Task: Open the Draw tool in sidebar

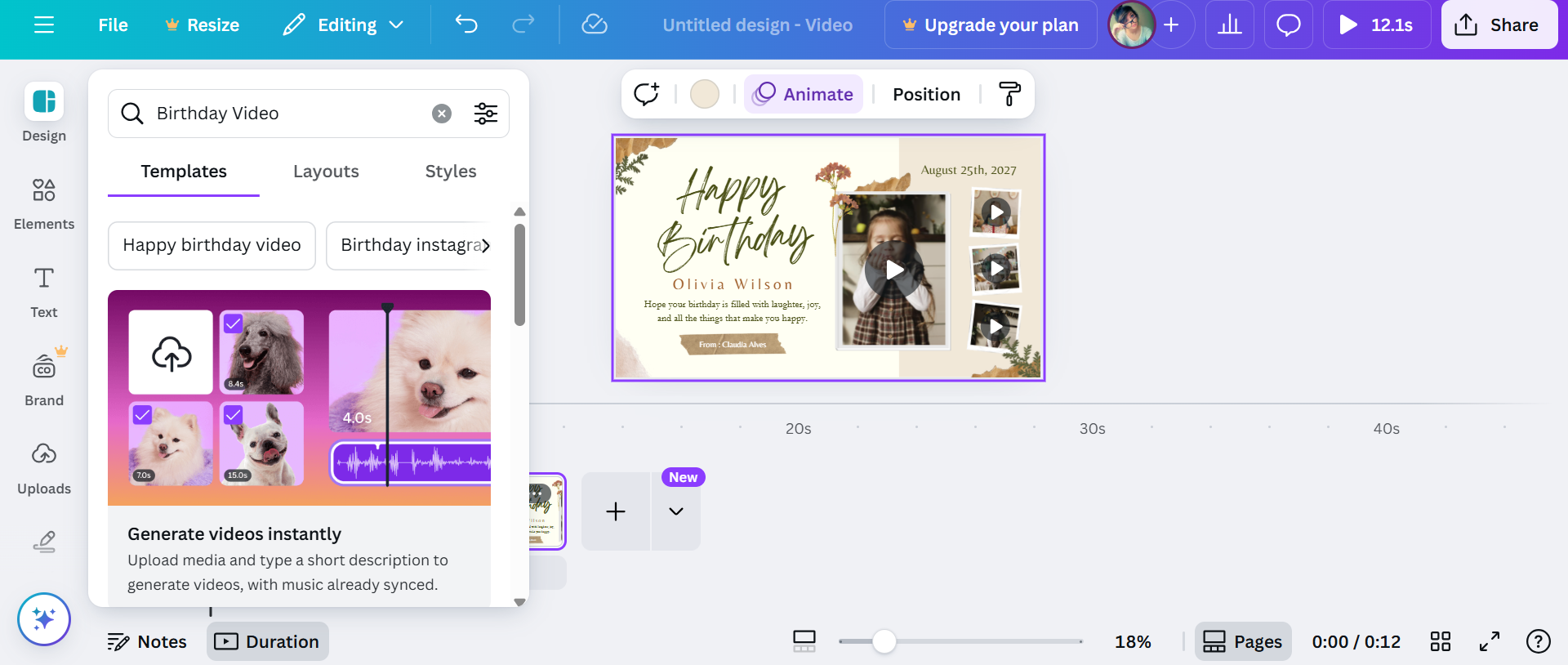Action: click(44, 542)
